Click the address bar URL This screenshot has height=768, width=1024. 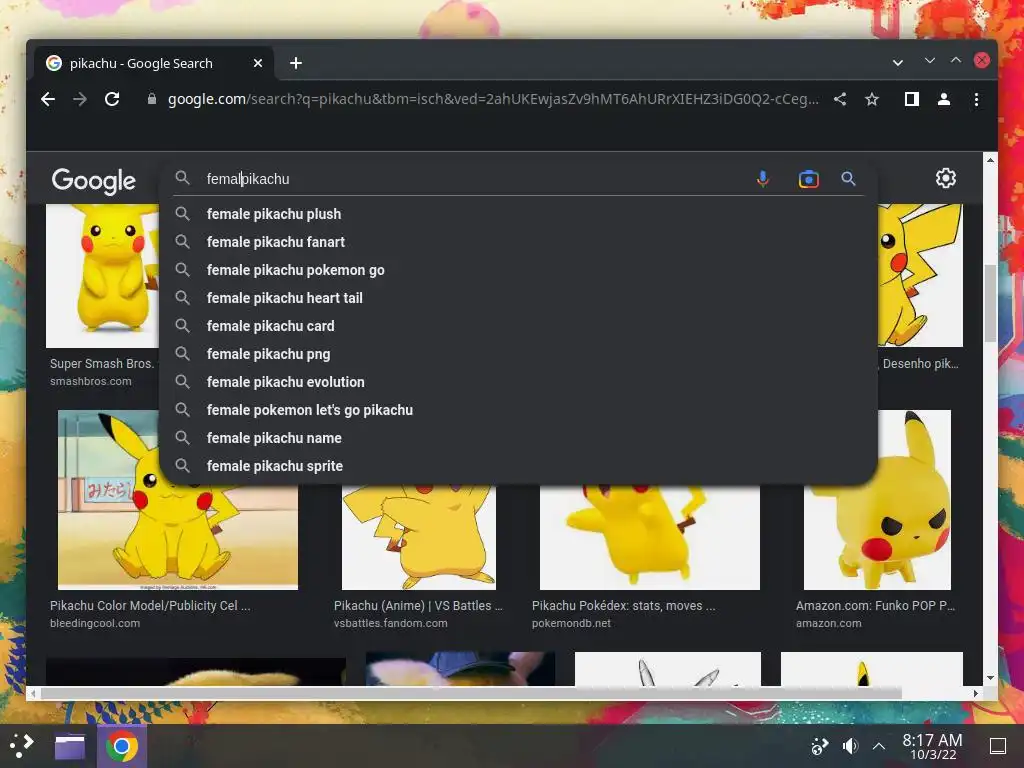pyautogui.click(x=492, y=99)
